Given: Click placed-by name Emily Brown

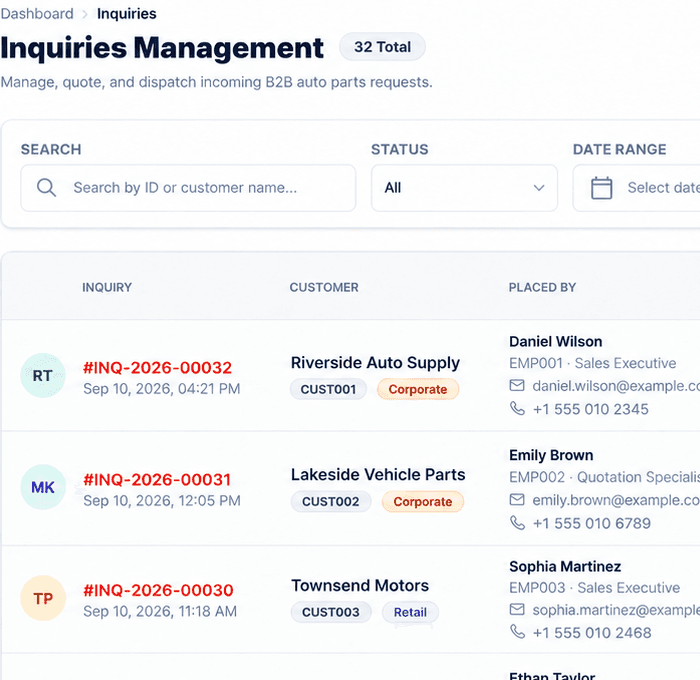Looking at the screenshot, I should [x=551, y=455].
